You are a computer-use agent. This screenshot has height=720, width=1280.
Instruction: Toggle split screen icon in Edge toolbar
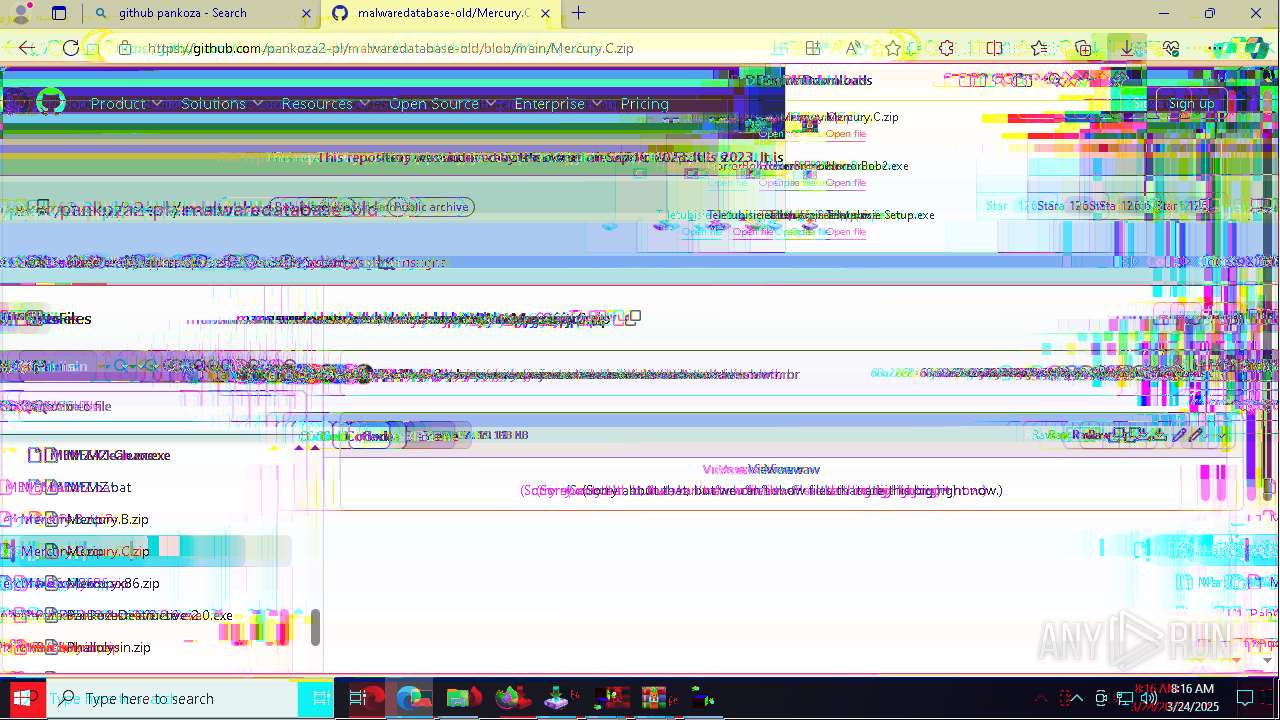(994, 48)
